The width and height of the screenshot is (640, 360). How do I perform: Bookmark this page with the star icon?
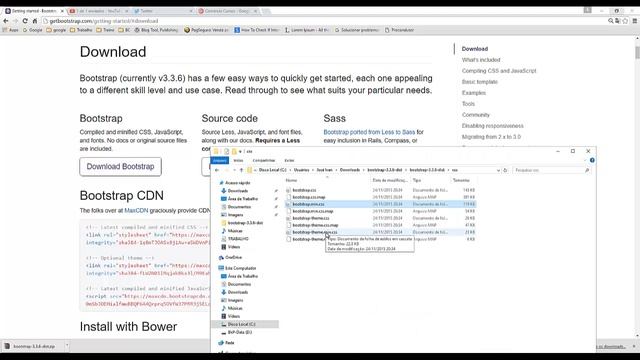pyautogui.click(x=625, y=21)
